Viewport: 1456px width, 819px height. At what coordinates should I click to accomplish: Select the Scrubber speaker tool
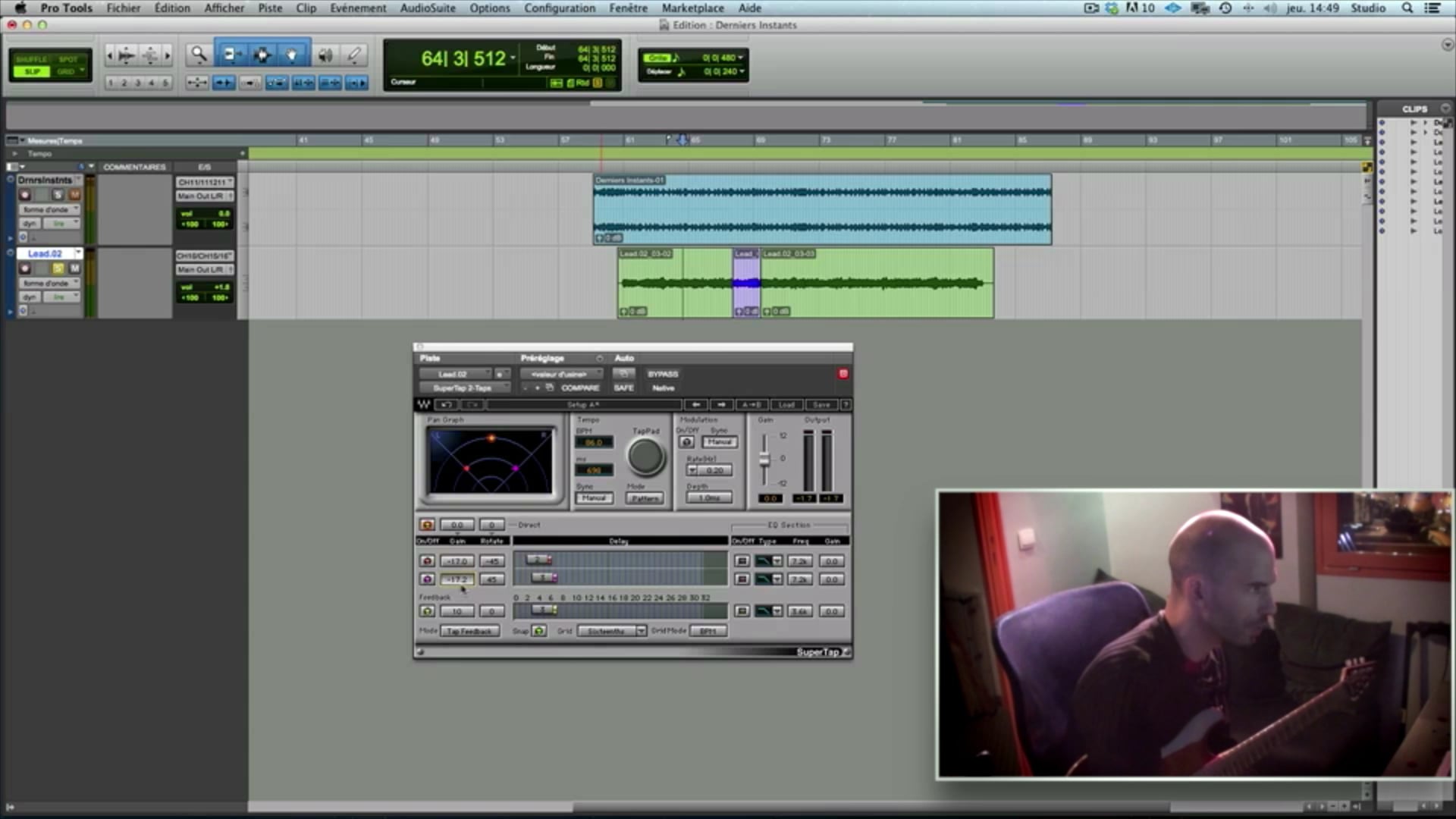pos(325,55)
